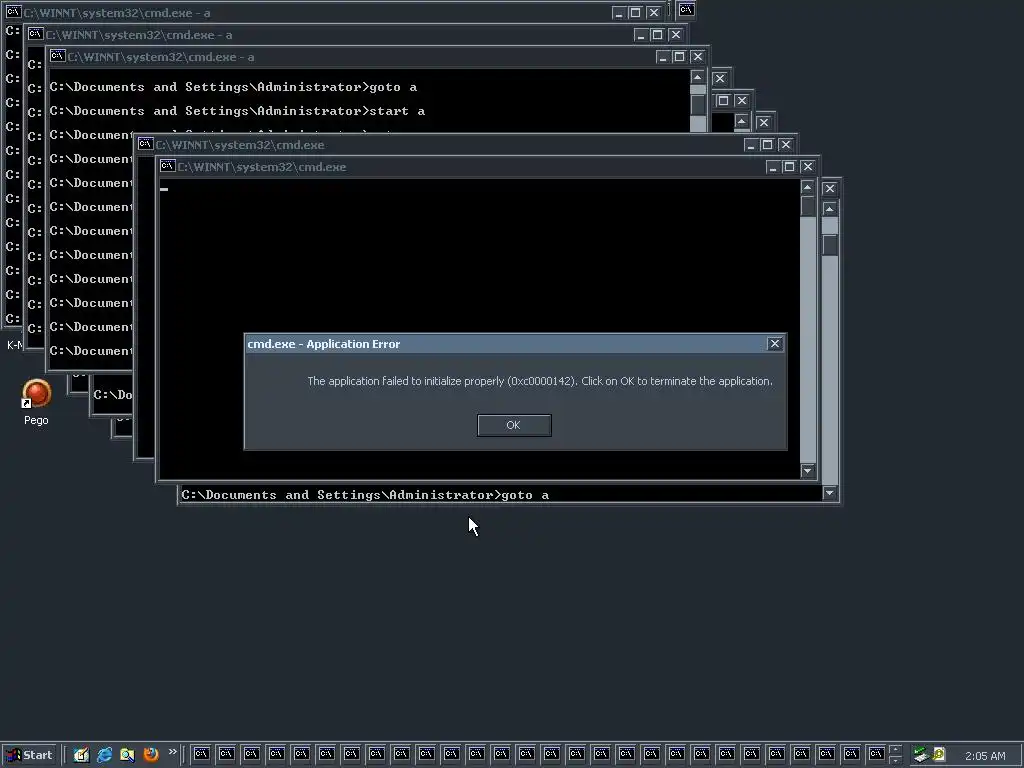
Task: Click the scrollbar thumb in front cmd.exe window
Action: [808, 206]
